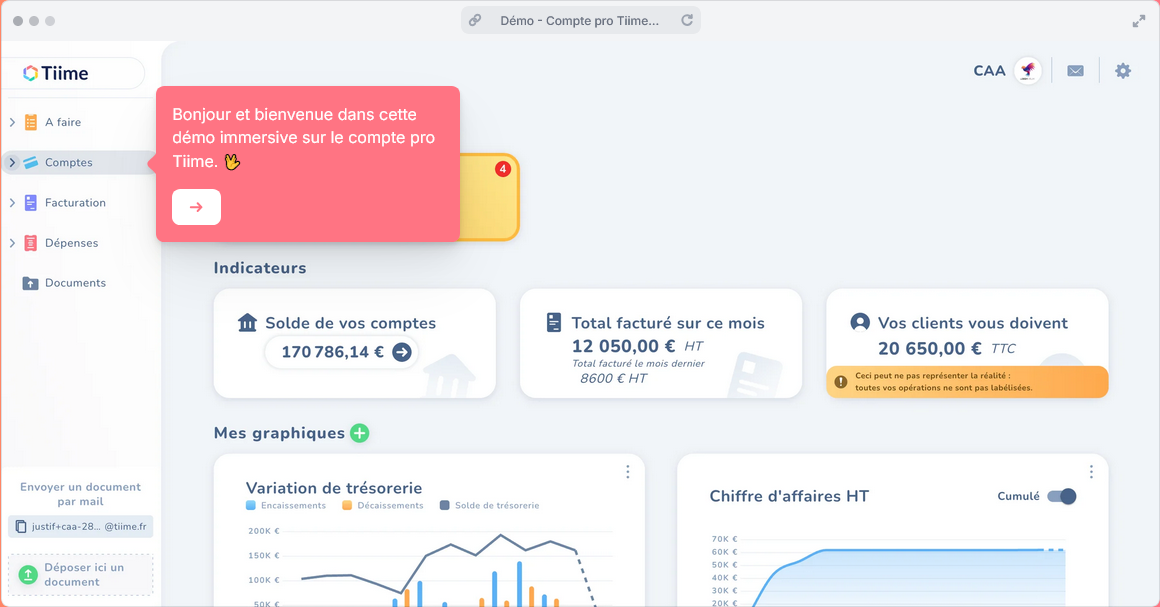
Task: Click the bank icon beside Solde de vos comptes
Action: coord(247,323)
